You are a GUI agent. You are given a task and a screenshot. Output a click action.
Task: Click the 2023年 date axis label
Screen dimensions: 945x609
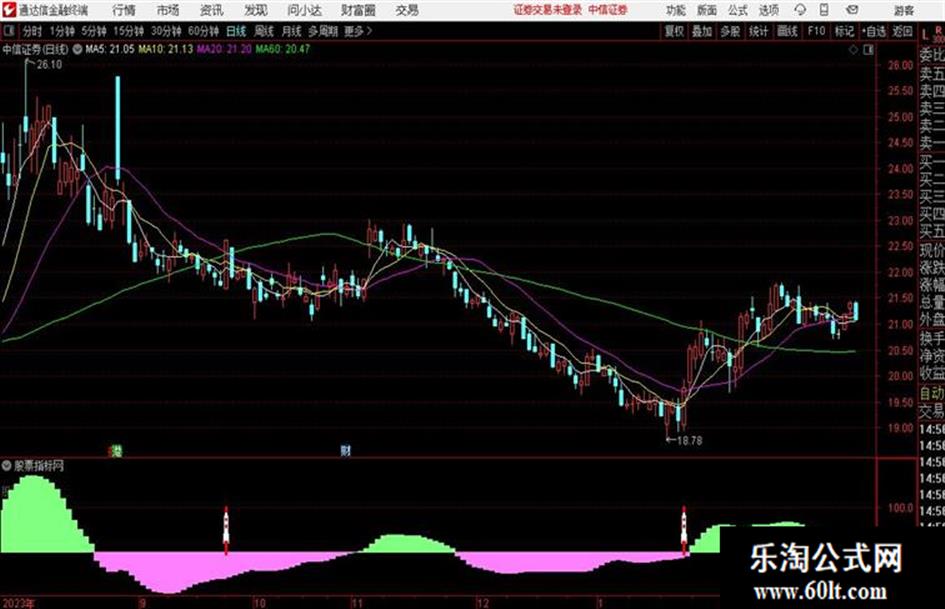point(18,602)
